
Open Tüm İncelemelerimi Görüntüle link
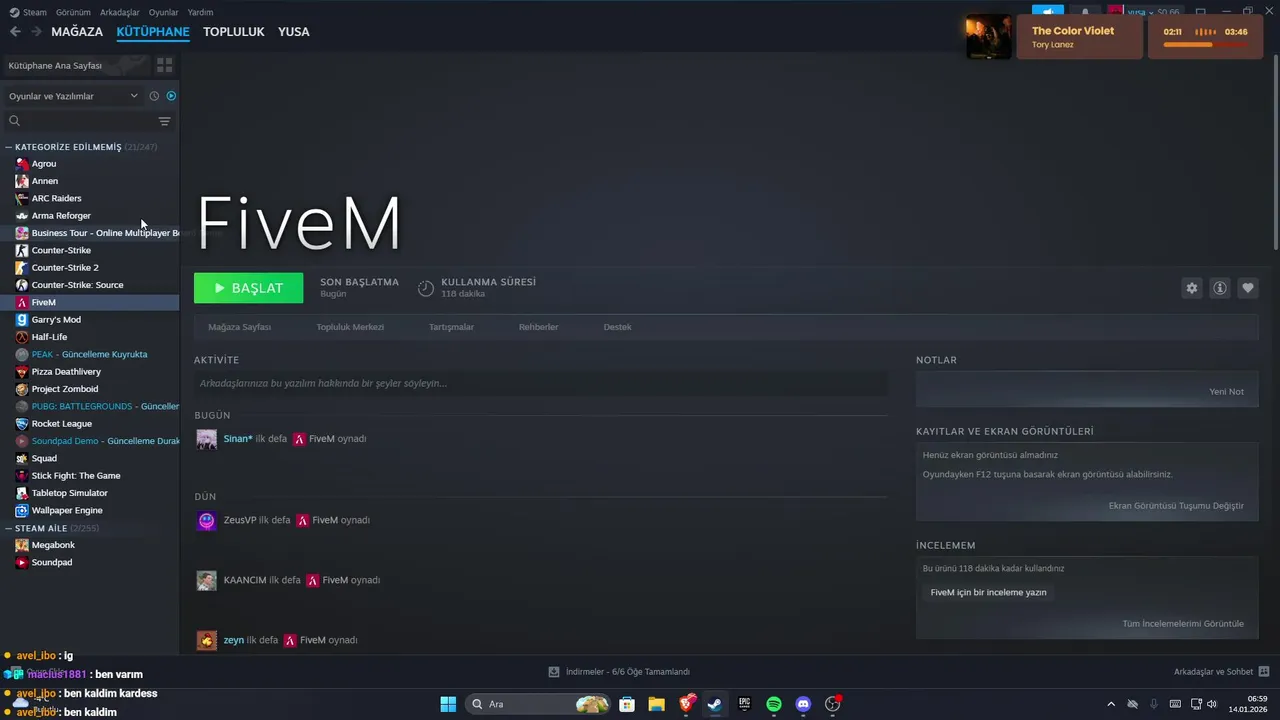tap(1183, 624)
